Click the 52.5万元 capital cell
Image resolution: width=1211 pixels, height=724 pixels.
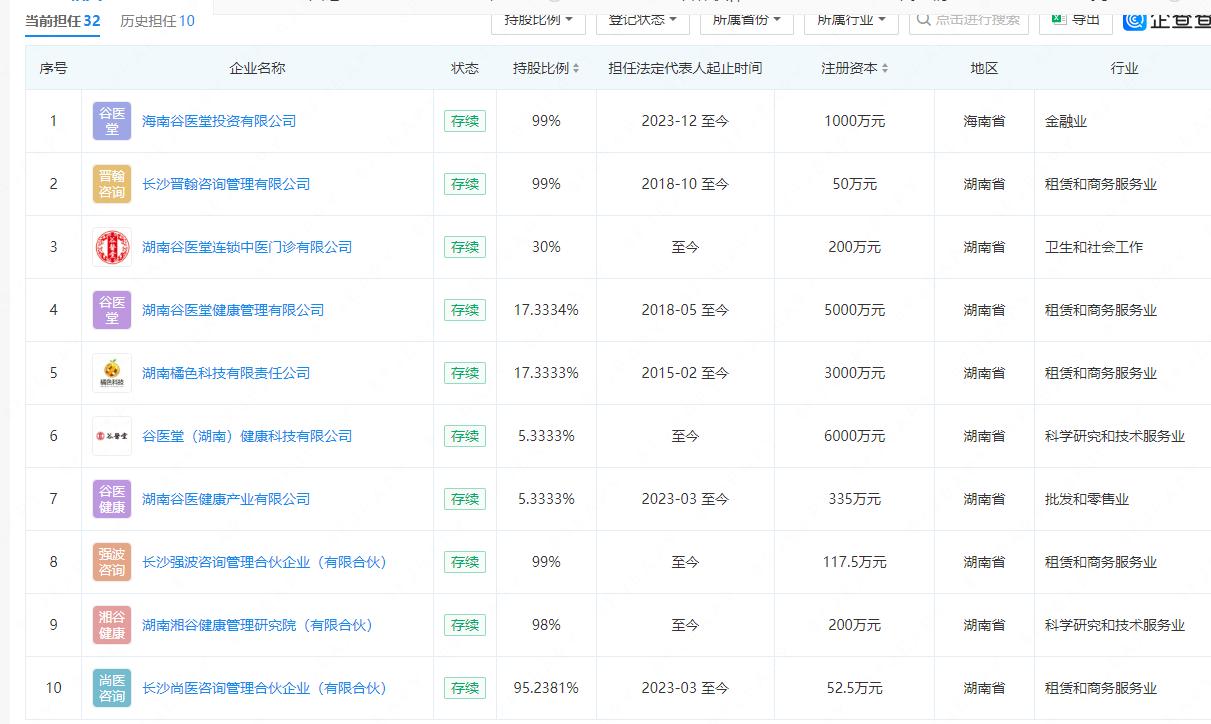pos(854,688)
